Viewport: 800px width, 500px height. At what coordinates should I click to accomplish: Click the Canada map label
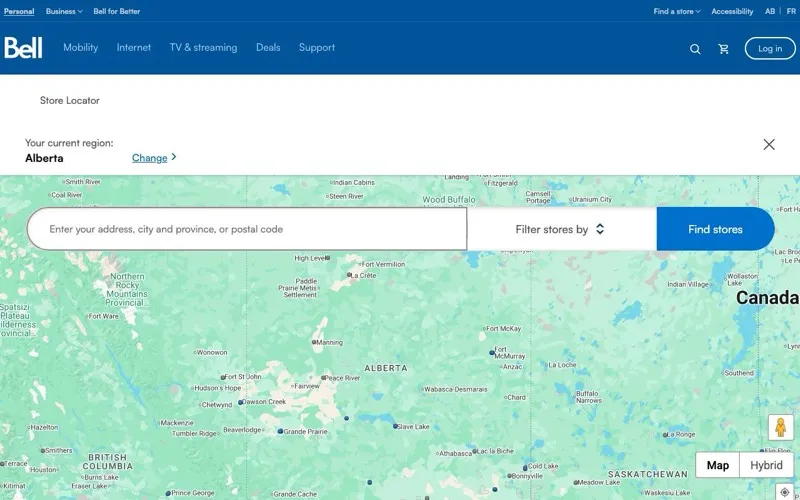coord(767,298)
